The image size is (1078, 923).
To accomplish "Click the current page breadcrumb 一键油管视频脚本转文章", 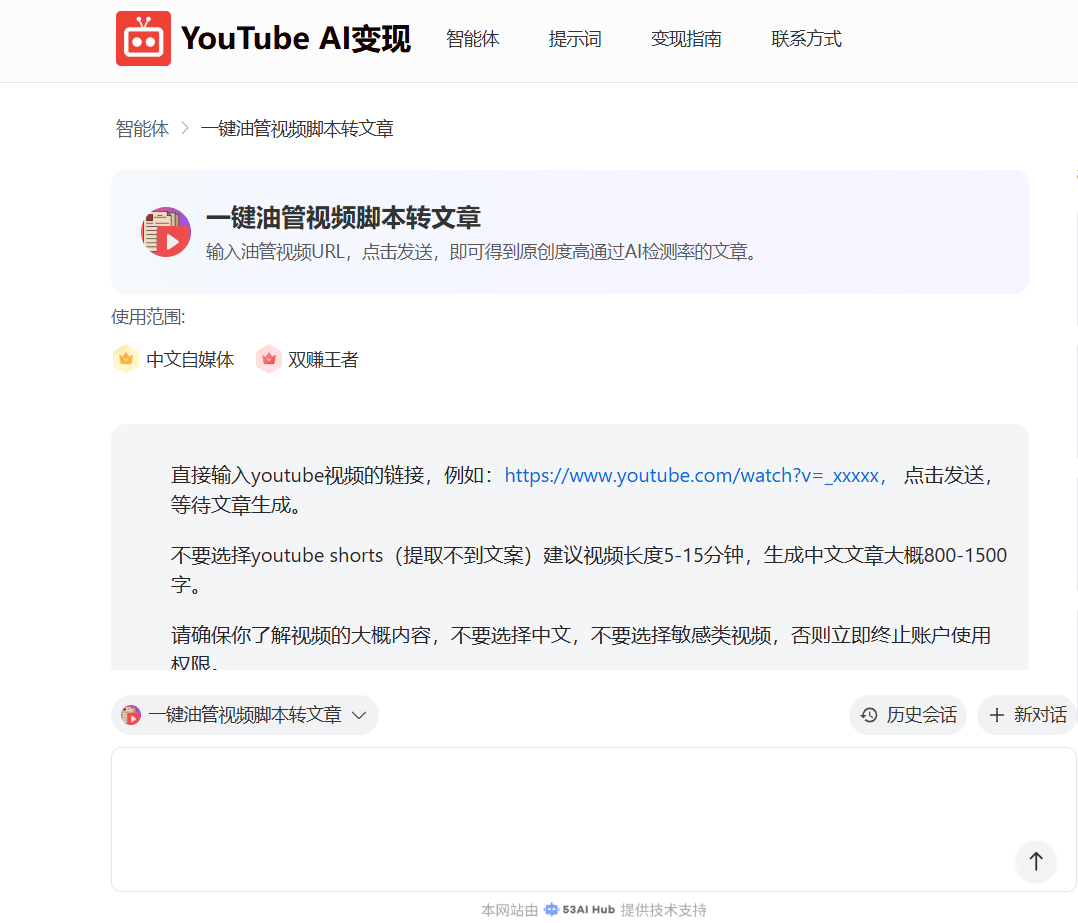I will click(x=297, y=129).
